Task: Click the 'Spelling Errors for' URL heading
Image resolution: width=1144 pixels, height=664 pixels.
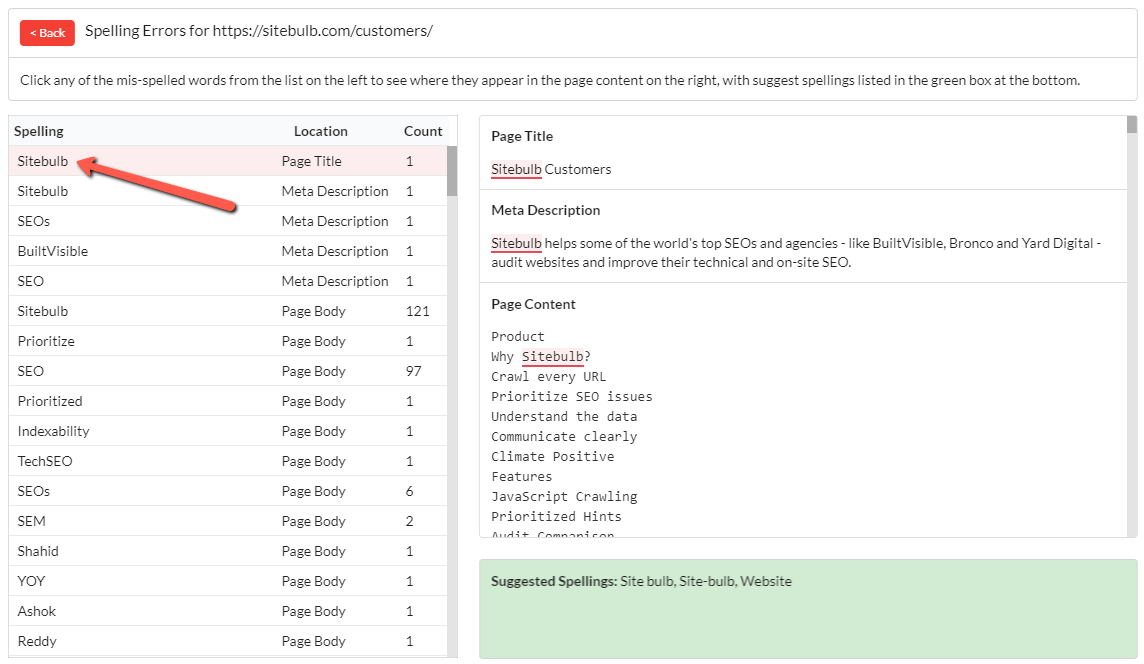Action: 259,31
